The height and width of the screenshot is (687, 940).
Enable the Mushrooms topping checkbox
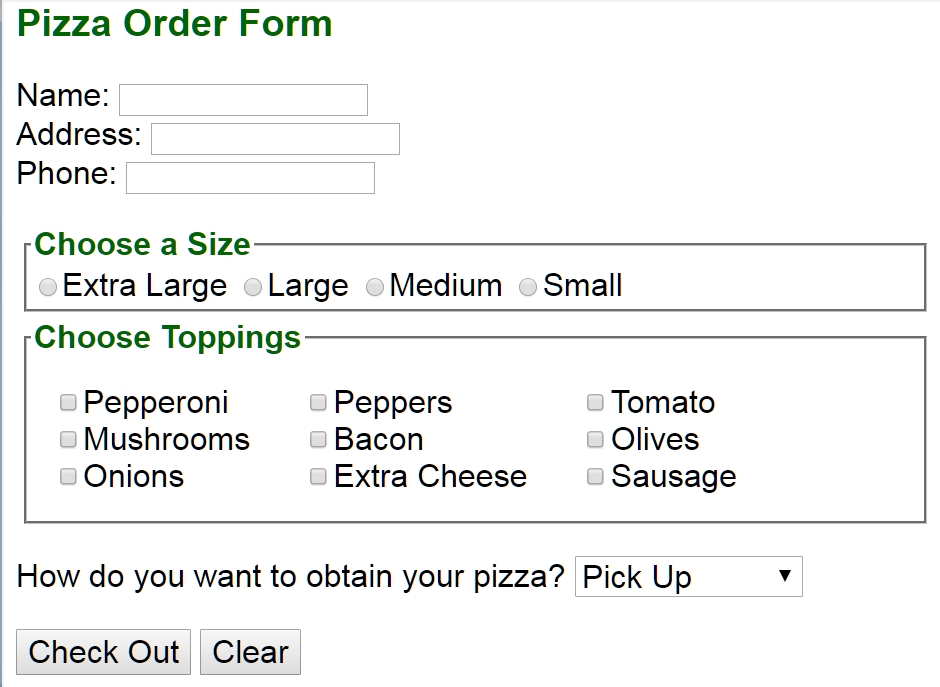tap(68, 439)
